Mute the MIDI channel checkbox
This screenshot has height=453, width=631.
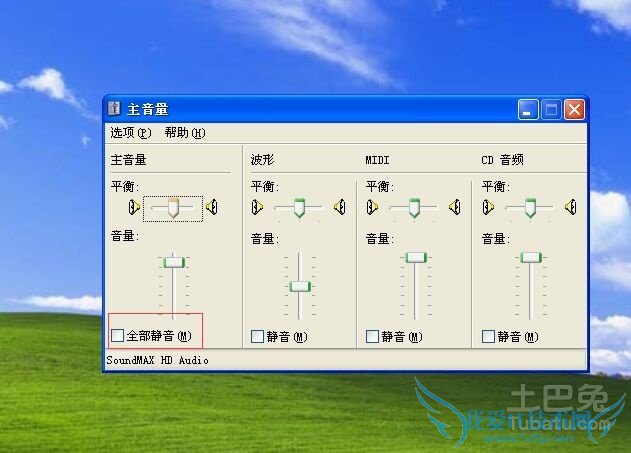[x=372, y=336]
